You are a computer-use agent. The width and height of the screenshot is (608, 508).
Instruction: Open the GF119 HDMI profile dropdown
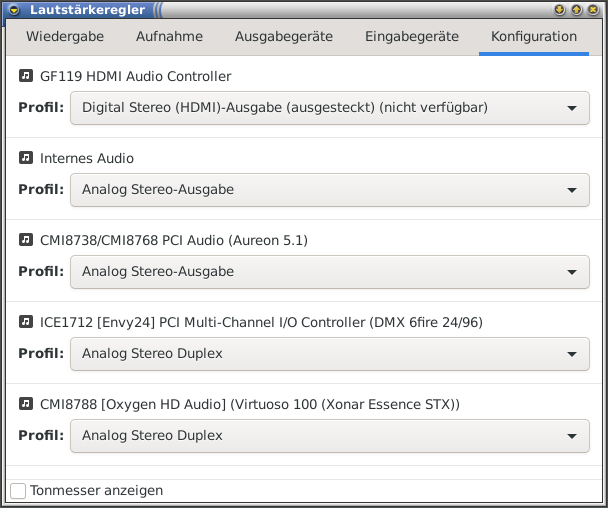[x=329, y=108]
